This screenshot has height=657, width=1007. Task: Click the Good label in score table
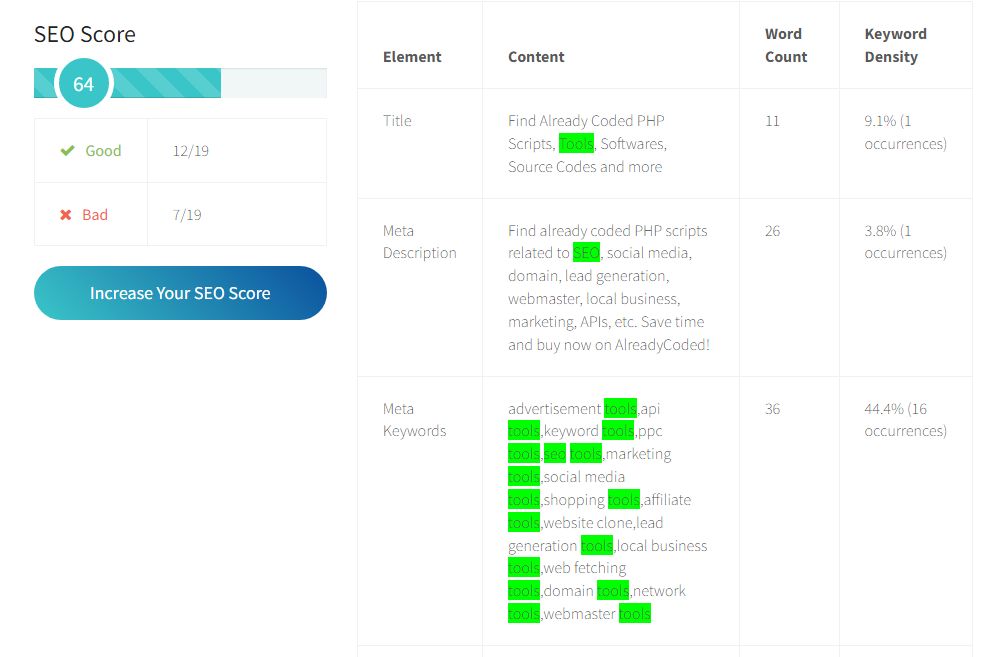point(103,151)
